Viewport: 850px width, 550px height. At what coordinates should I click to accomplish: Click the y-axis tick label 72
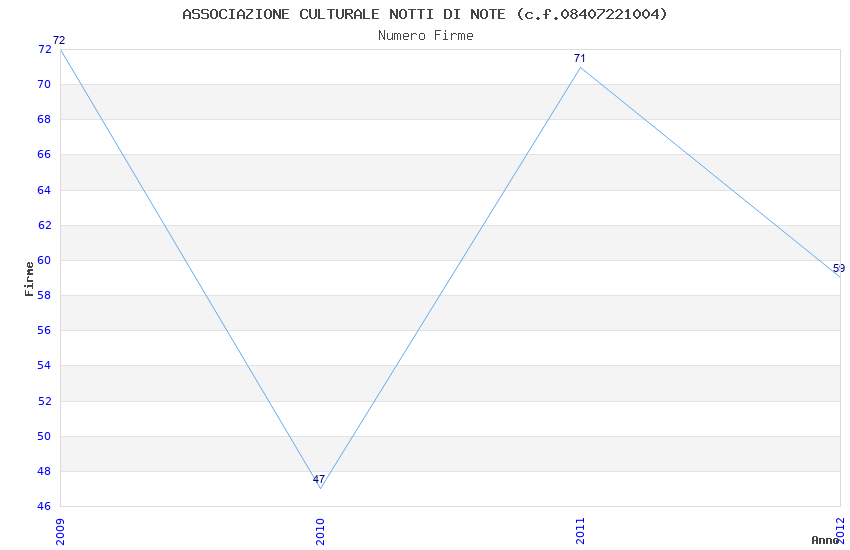tap(44, 49)
